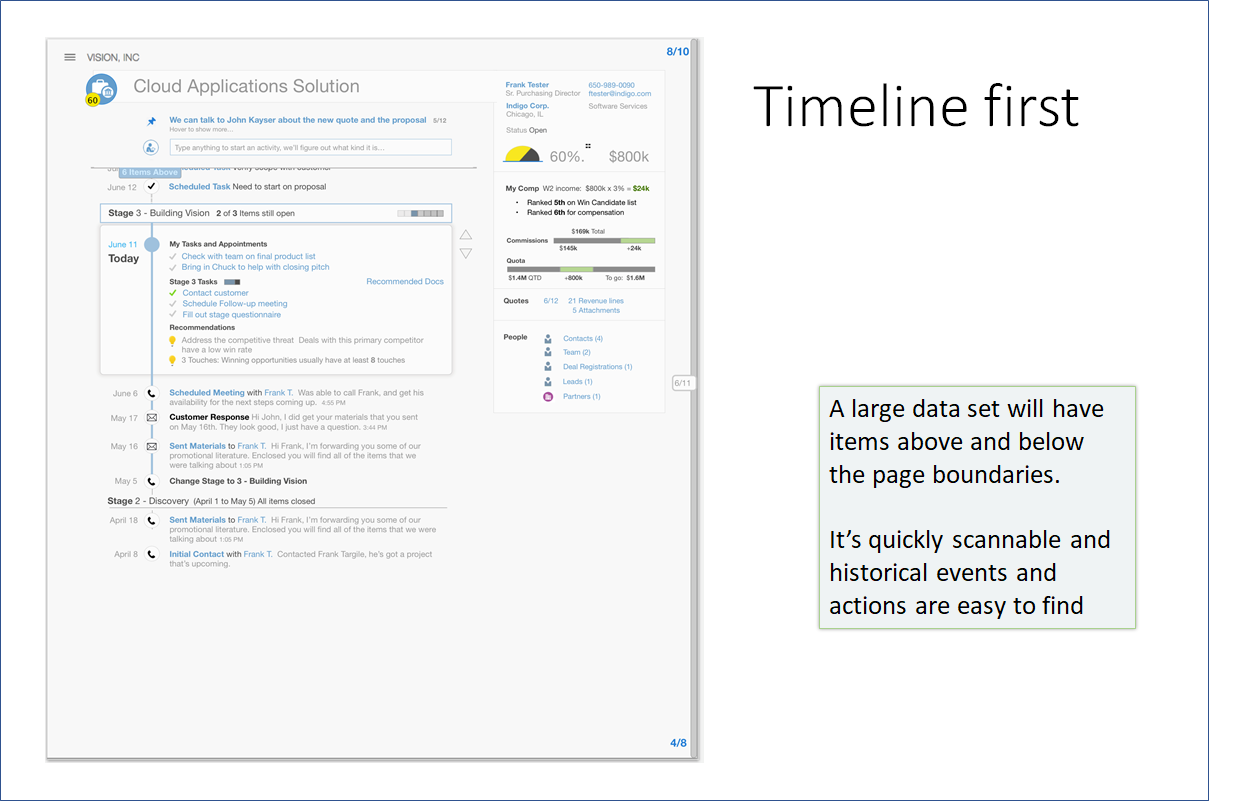Expand the Stage 3 - Building Vision header
1236x801 pixels.
[275, 213]
